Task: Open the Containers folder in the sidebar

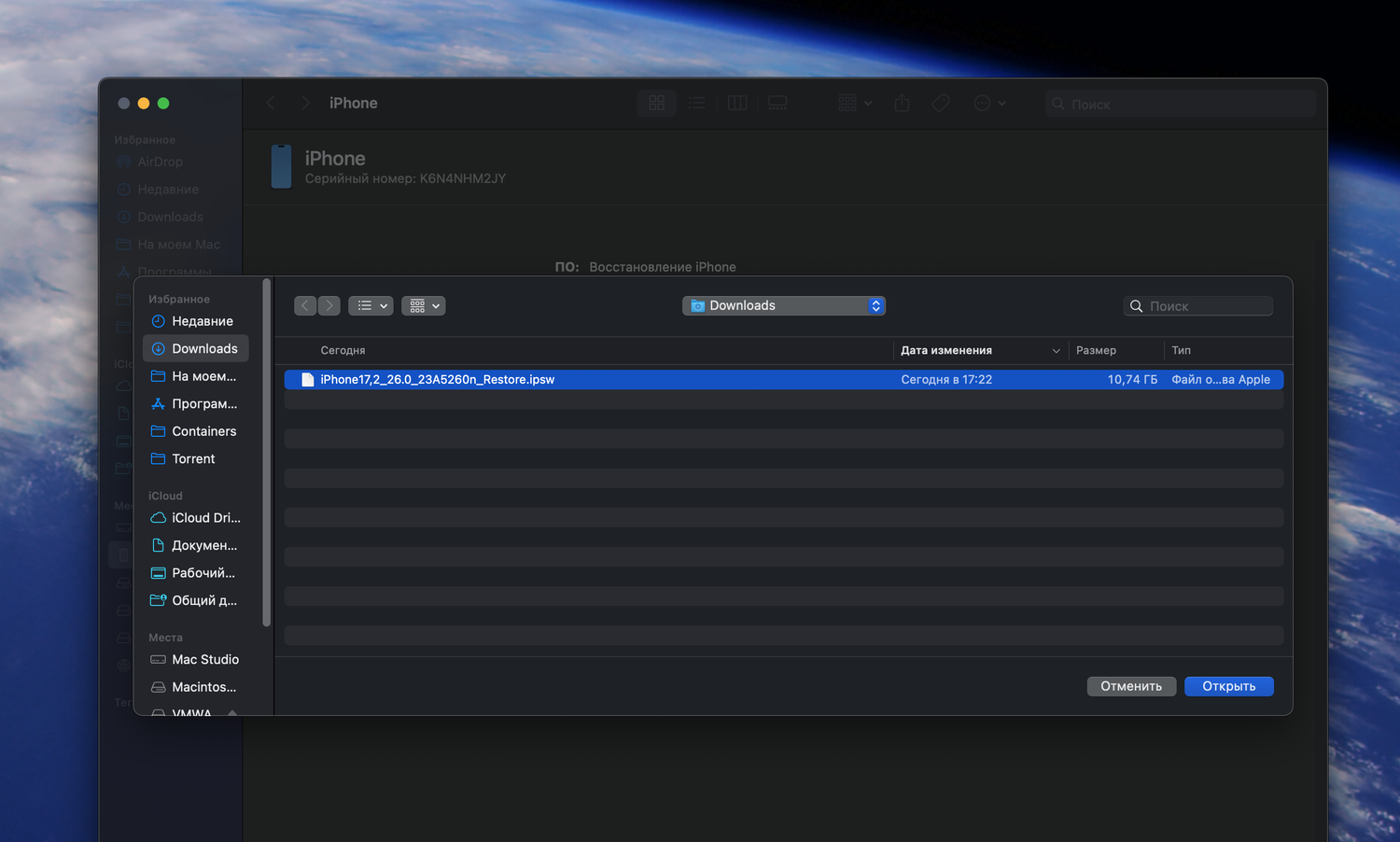Action: 195,431
